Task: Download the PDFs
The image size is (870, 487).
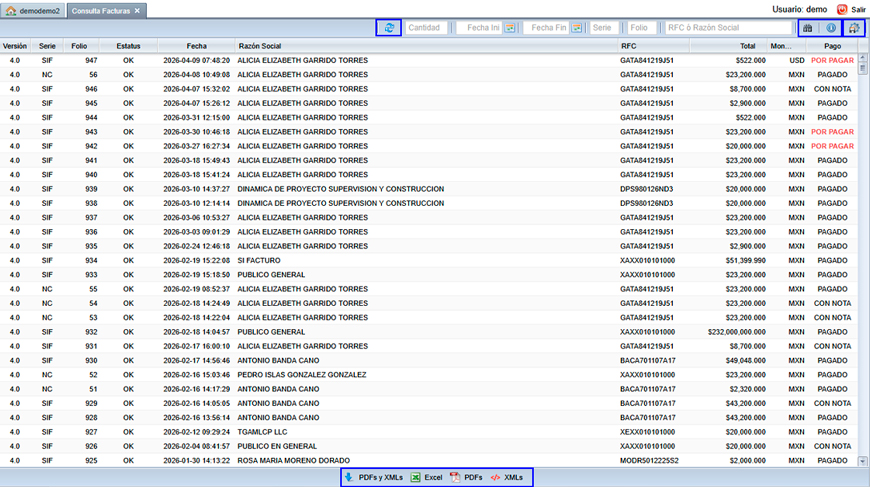Action: 467,478
